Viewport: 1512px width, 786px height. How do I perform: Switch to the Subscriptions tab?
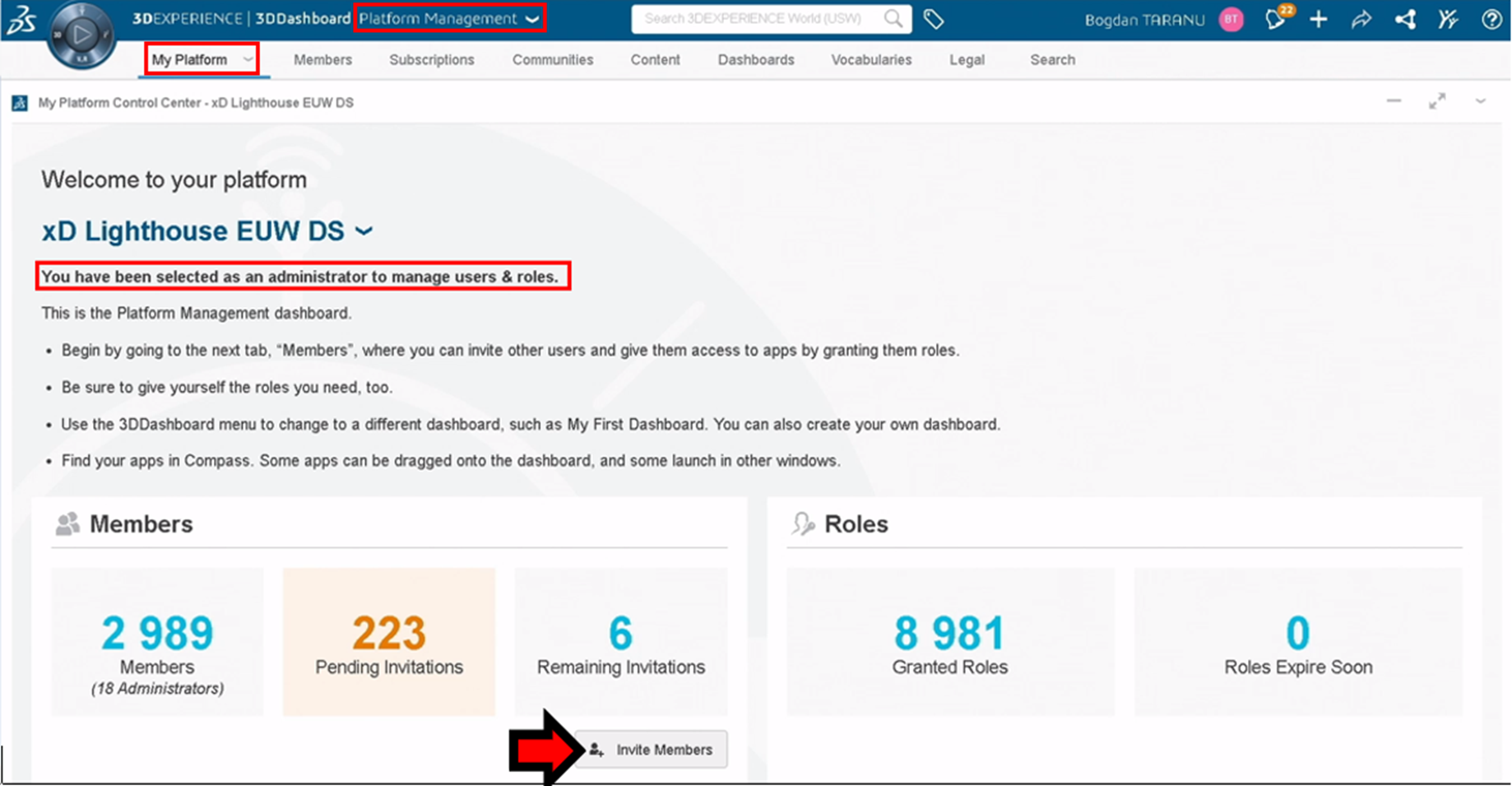click(x=432, y=59)
